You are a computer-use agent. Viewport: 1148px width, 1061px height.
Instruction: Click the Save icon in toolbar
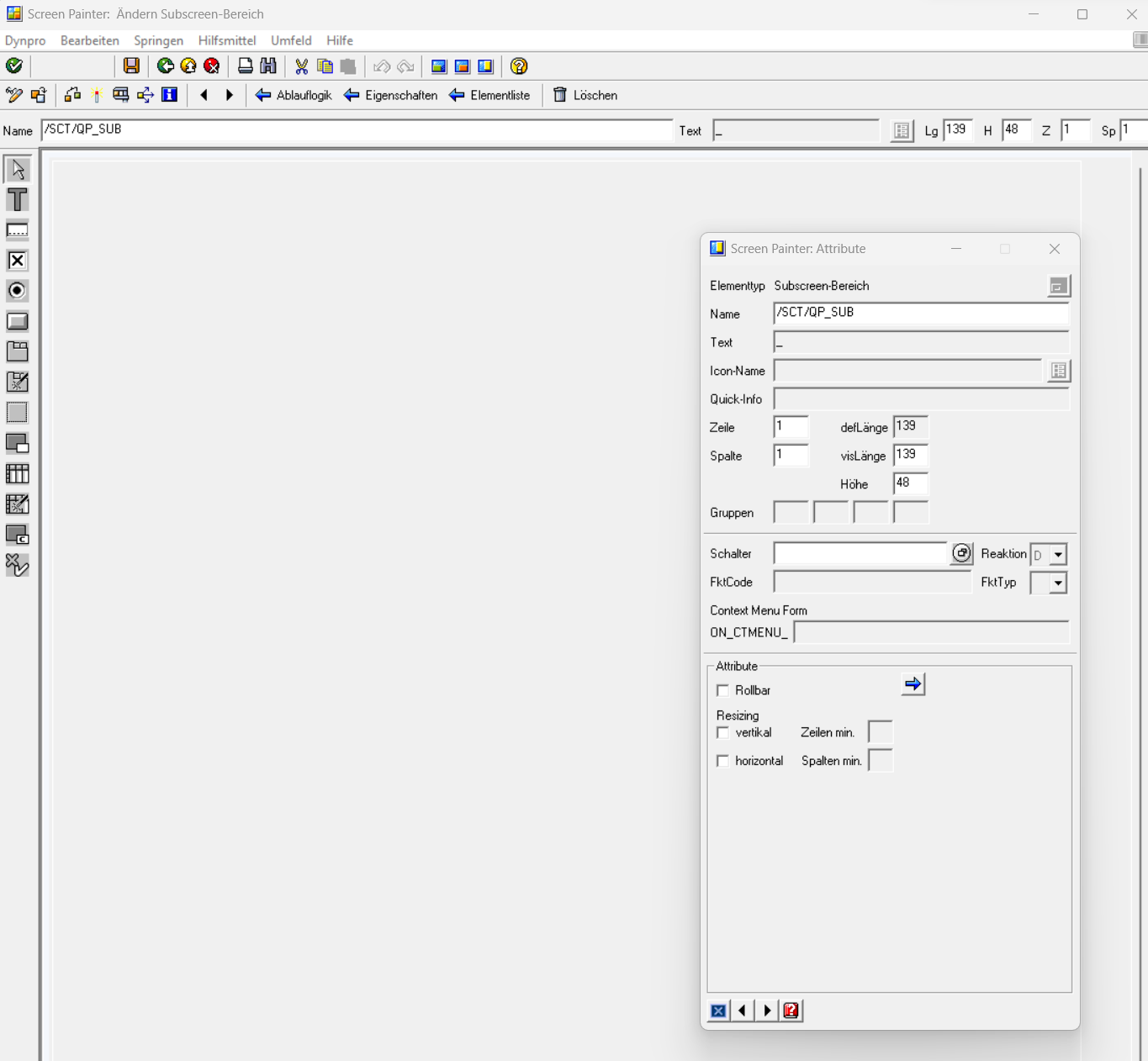[x=131, y=66]
